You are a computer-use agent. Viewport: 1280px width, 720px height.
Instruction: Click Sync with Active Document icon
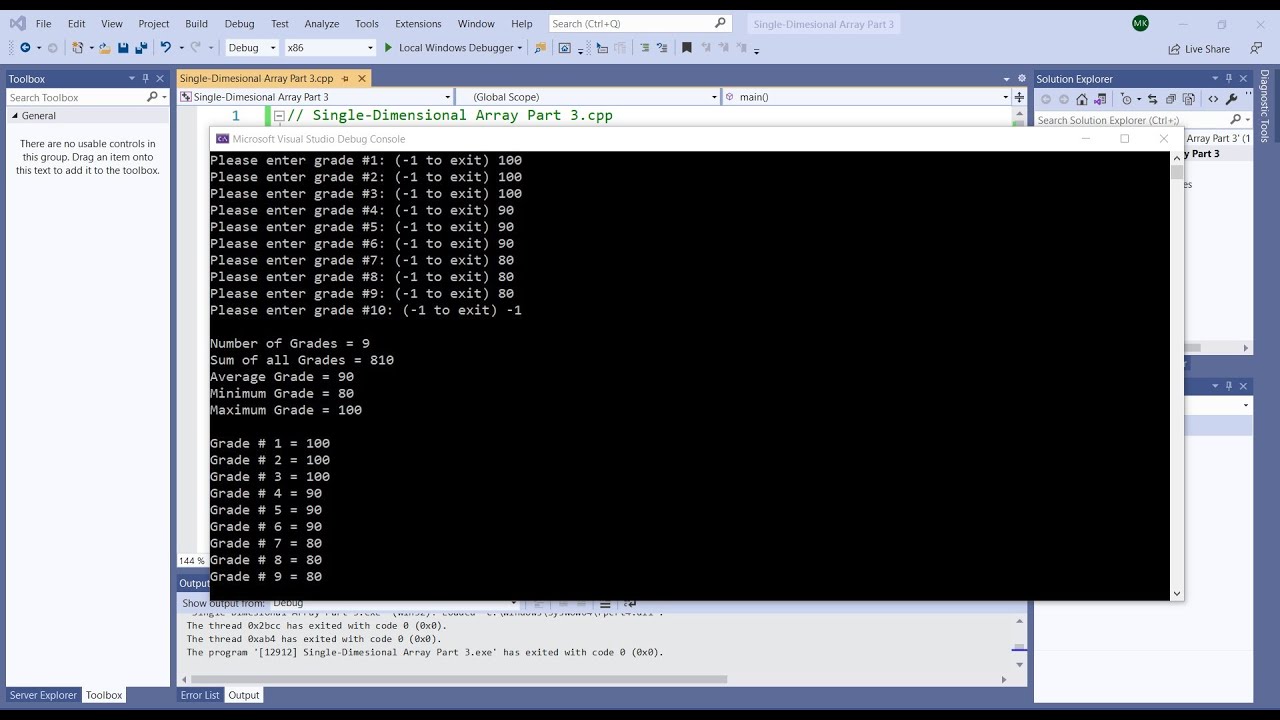[1153, 99]
